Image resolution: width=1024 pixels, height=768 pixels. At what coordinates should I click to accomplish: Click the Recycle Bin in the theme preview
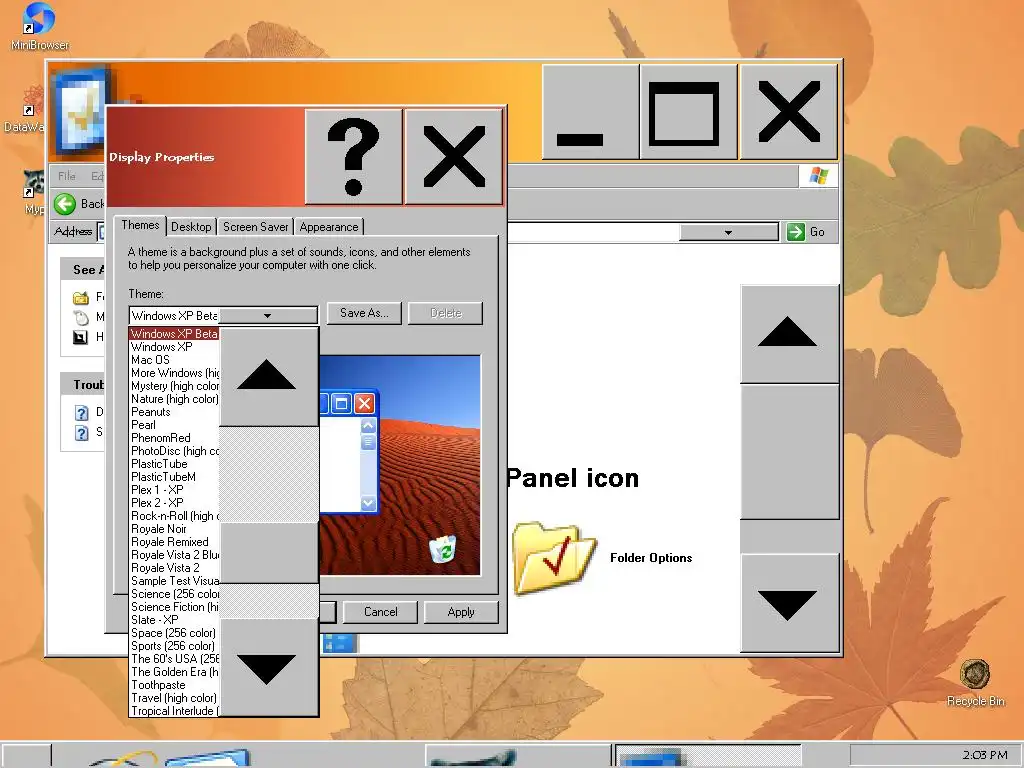[443, 549]
